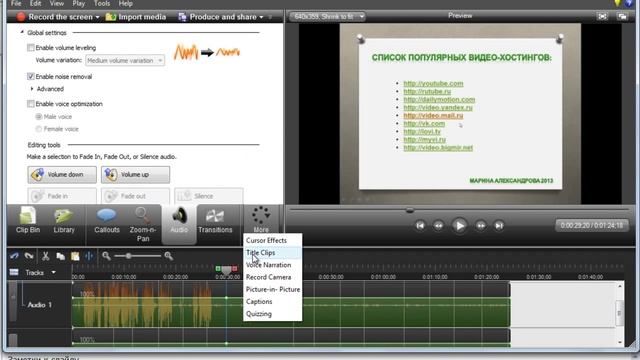Open Produce and share dropdown arrow

262,17
